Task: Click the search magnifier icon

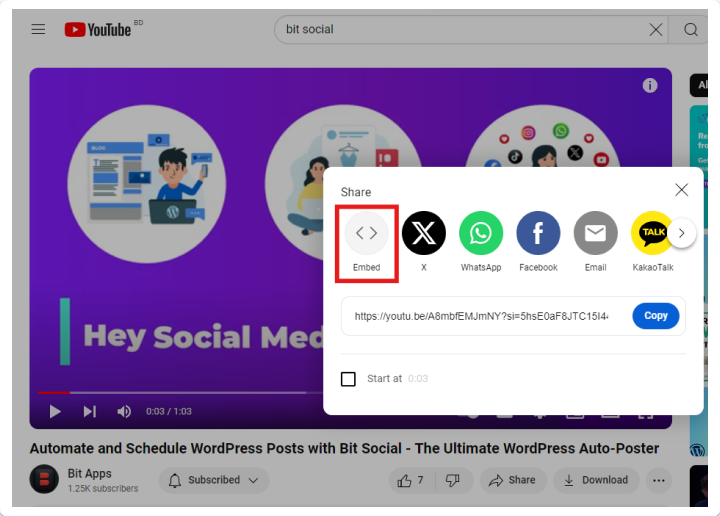Action: [x=690, y=29]
